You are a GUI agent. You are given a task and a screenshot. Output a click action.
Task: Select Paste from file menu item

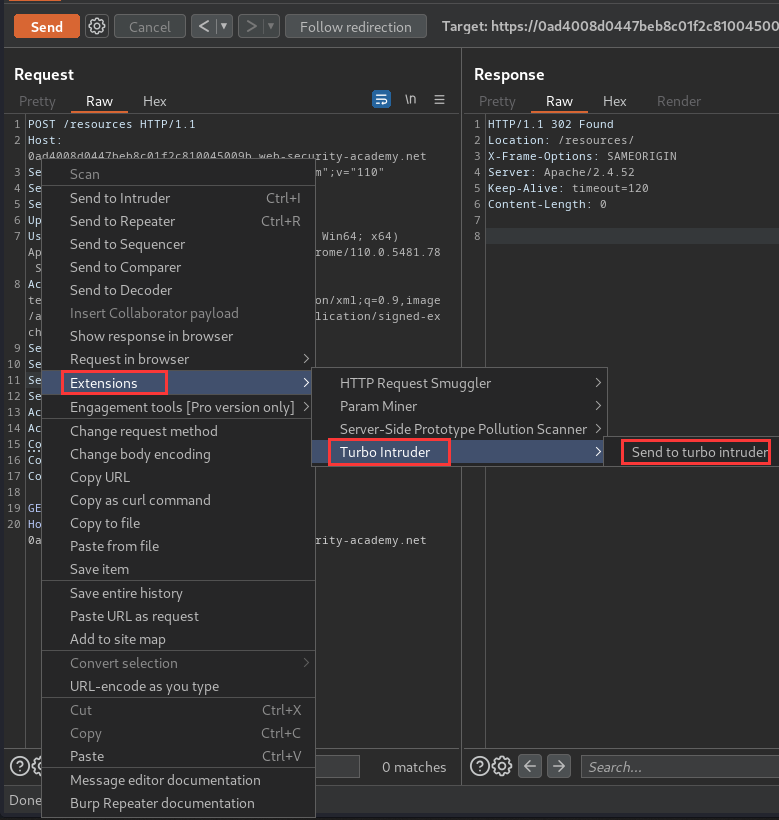[178, 546]
